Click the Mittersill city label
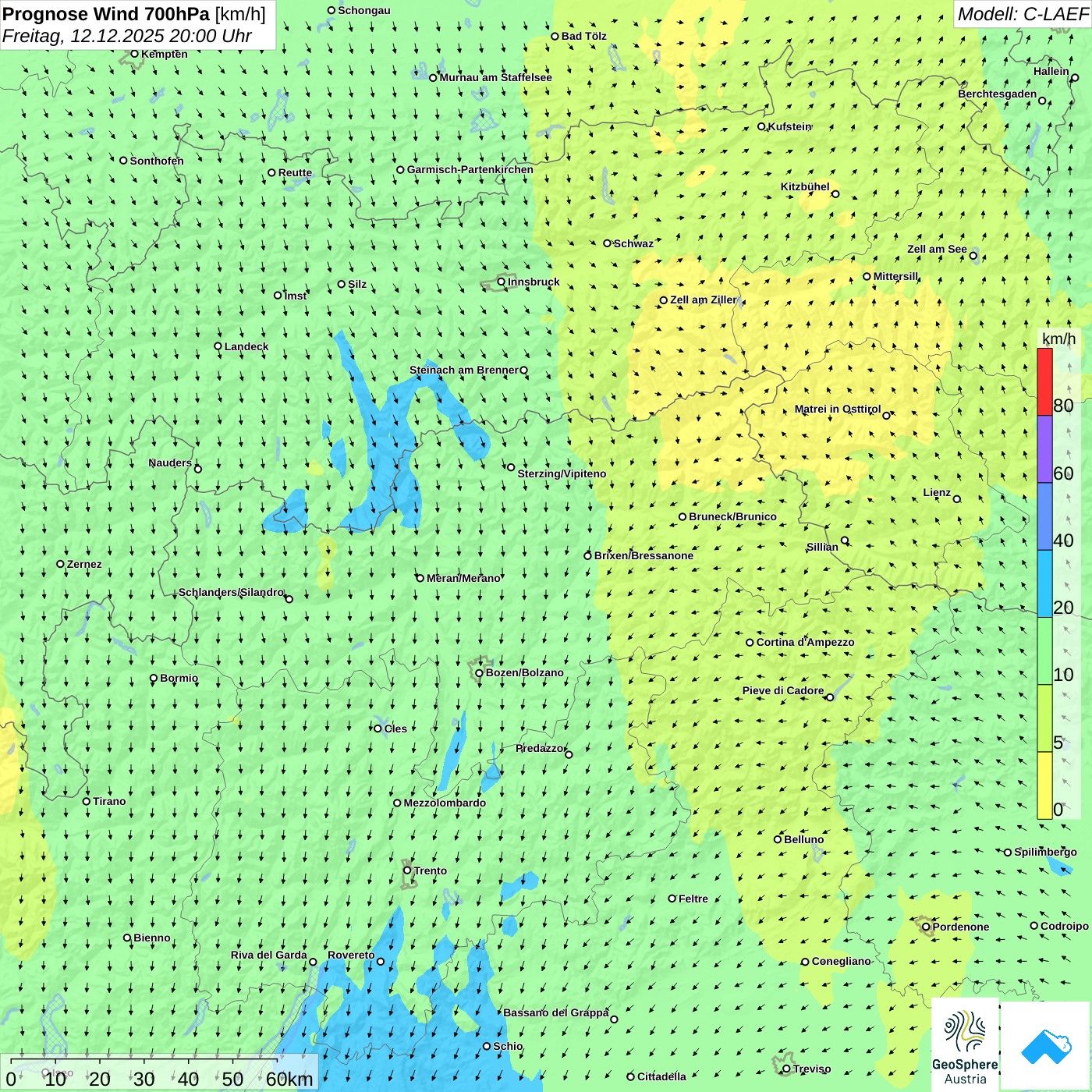Viewport: 1092px width, 1092px height. pos(895,276)
